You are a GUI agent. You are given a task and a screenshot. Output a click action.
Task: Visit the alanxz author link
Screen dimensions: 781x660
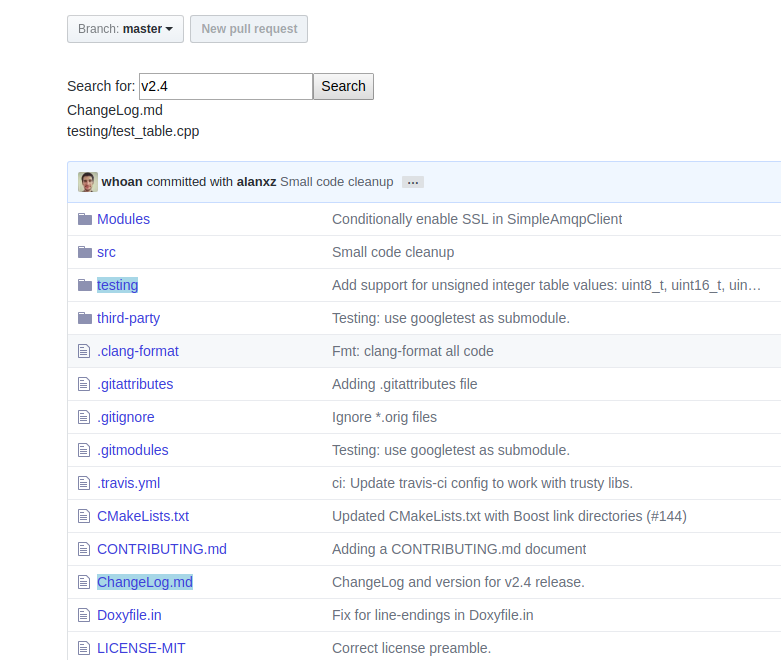point(256,182)
